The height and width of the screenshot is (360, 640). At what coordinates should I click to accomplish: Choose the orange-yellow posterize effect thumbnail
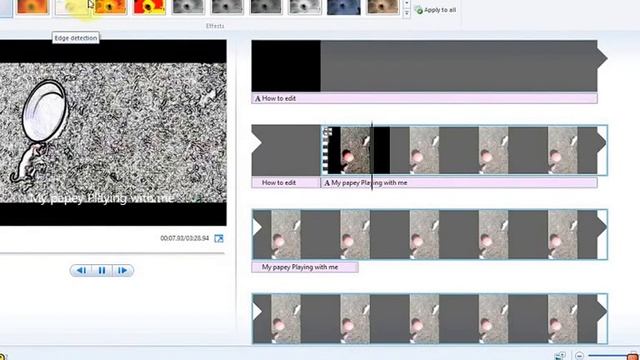pyautogui.click(x=110, y=7)
